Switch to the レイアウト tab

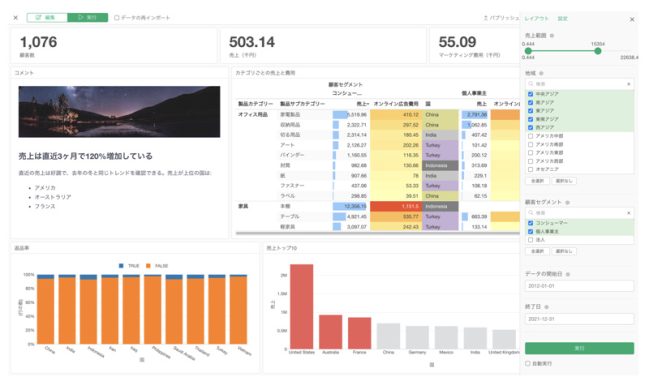pos(536,19)
